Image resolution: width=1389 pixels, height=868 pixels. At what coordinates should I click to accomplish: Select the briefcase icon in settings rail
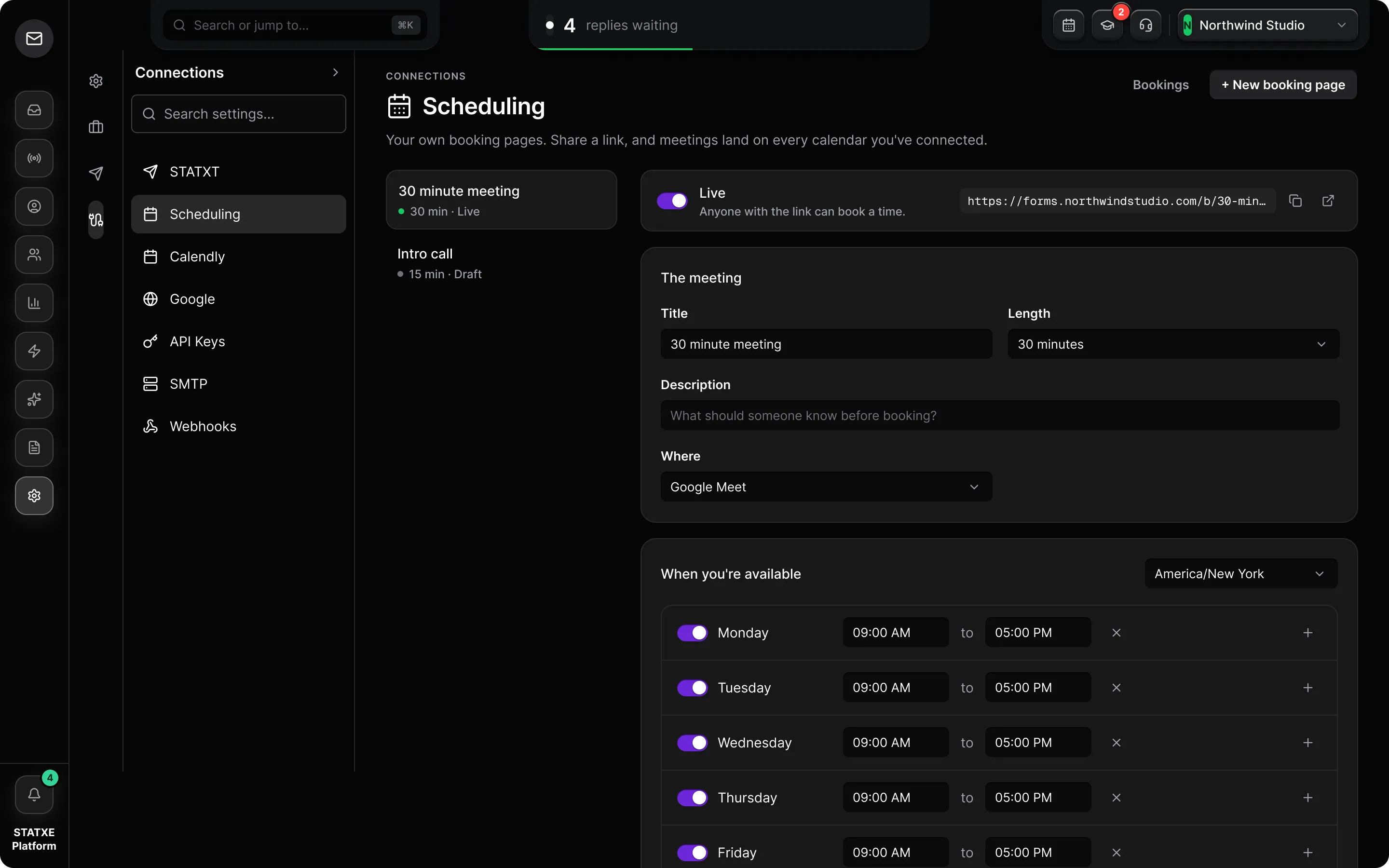[96, 127]
